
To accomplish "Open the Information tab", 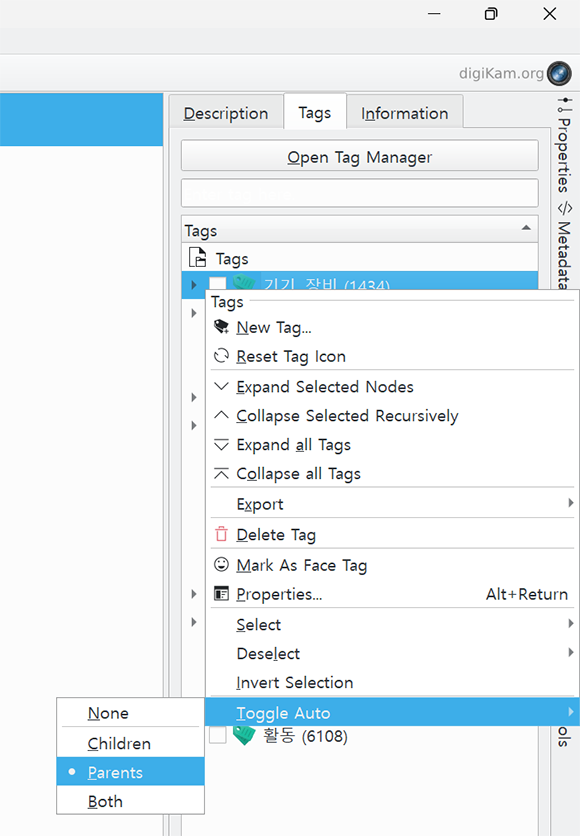I will 405,113.
